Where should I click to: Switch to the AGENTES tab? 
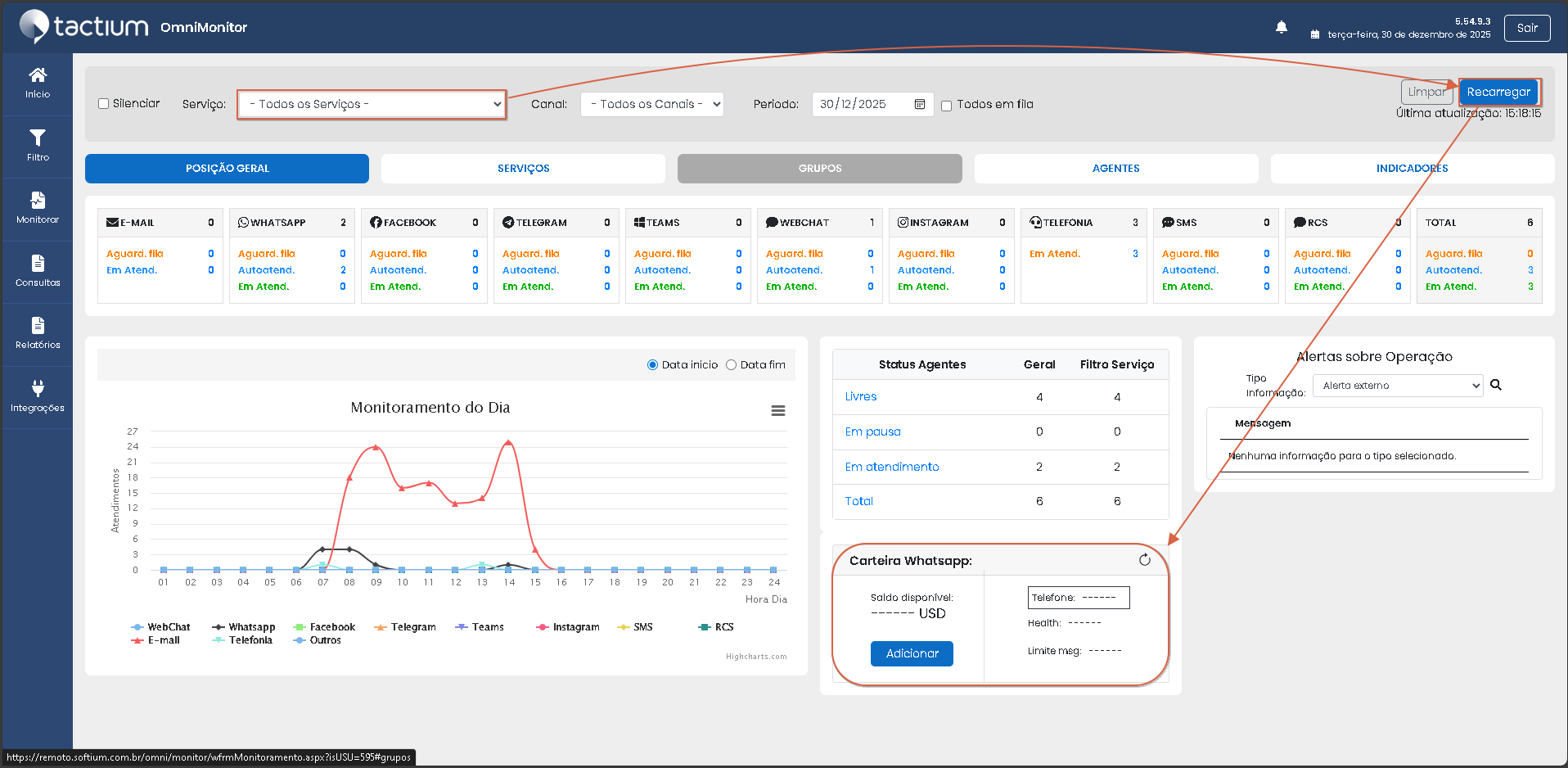click(x=1115, y=169)
